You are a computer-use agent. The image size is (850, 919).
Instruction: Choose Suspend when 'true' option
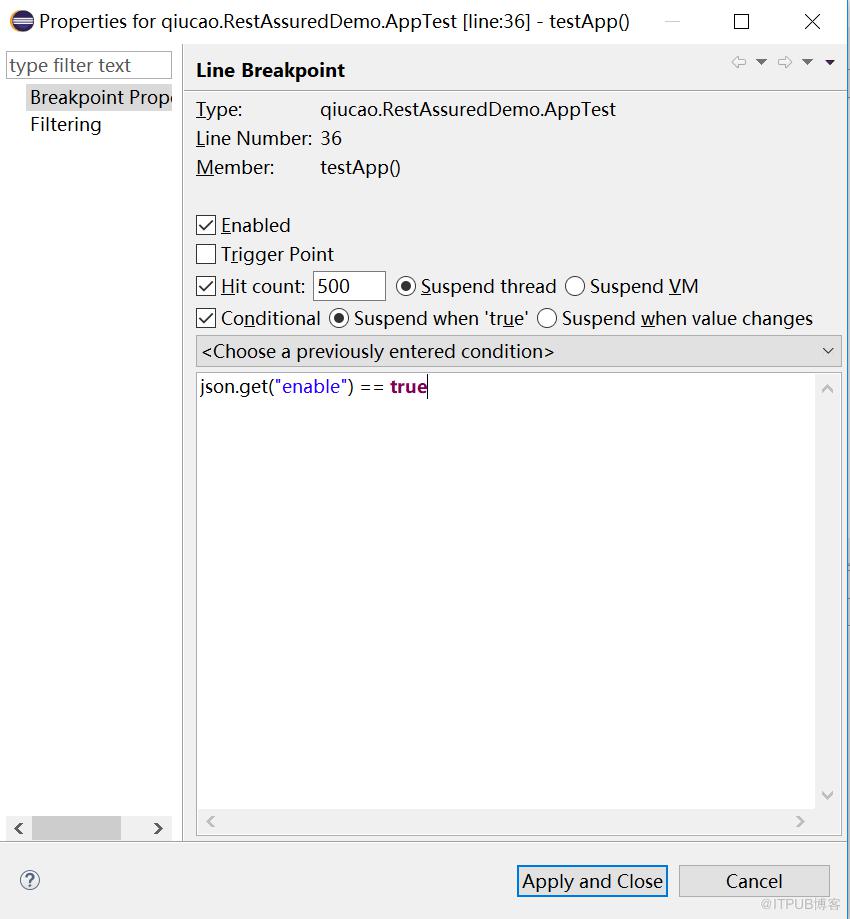pos(339,318)
